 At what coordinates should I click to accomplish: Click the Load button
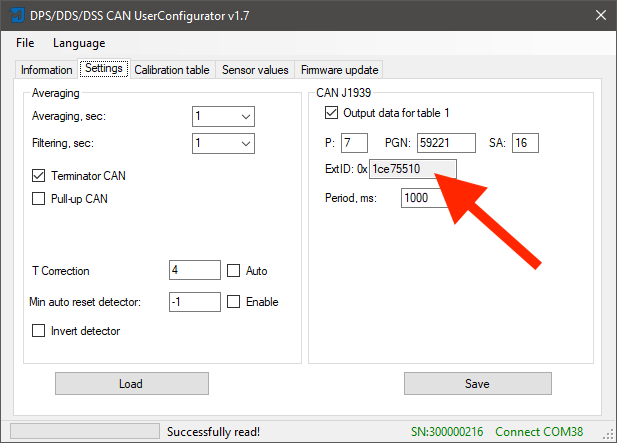130,384
